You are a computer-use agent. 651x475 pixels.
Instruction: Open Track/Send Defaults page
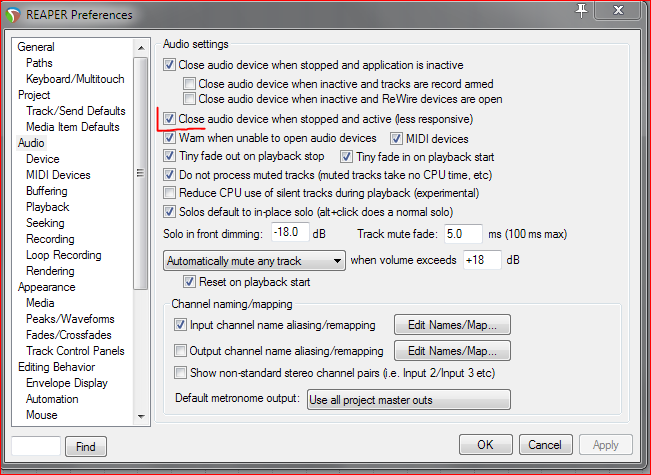76,111
